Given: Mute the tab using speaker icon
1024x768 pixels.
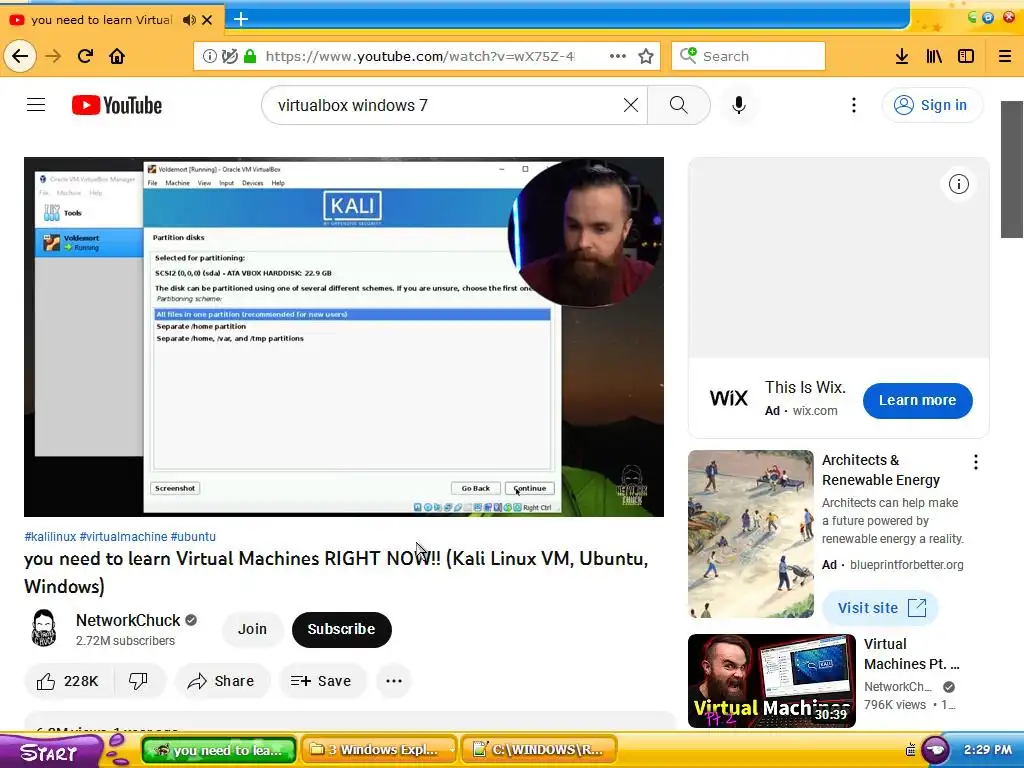Looking at the screenshot, I should pyautogui.click(x=189, y=20).
